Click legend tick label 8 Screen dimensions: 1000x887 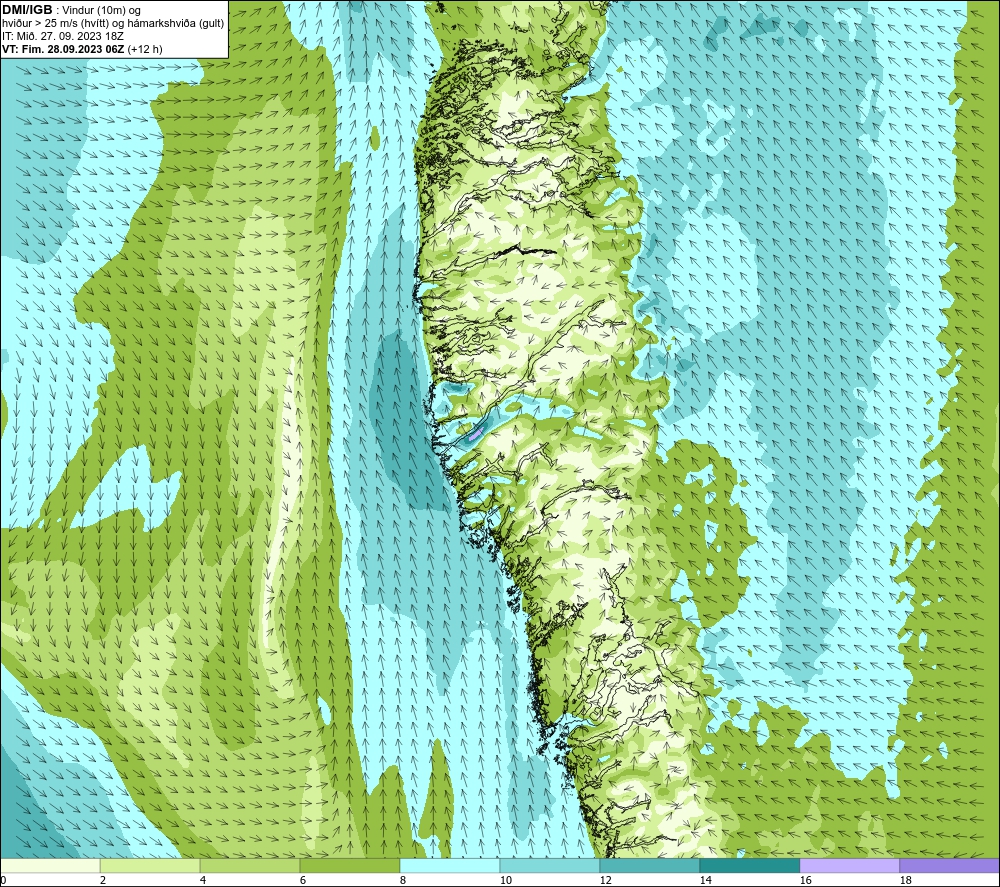(402, 881)
